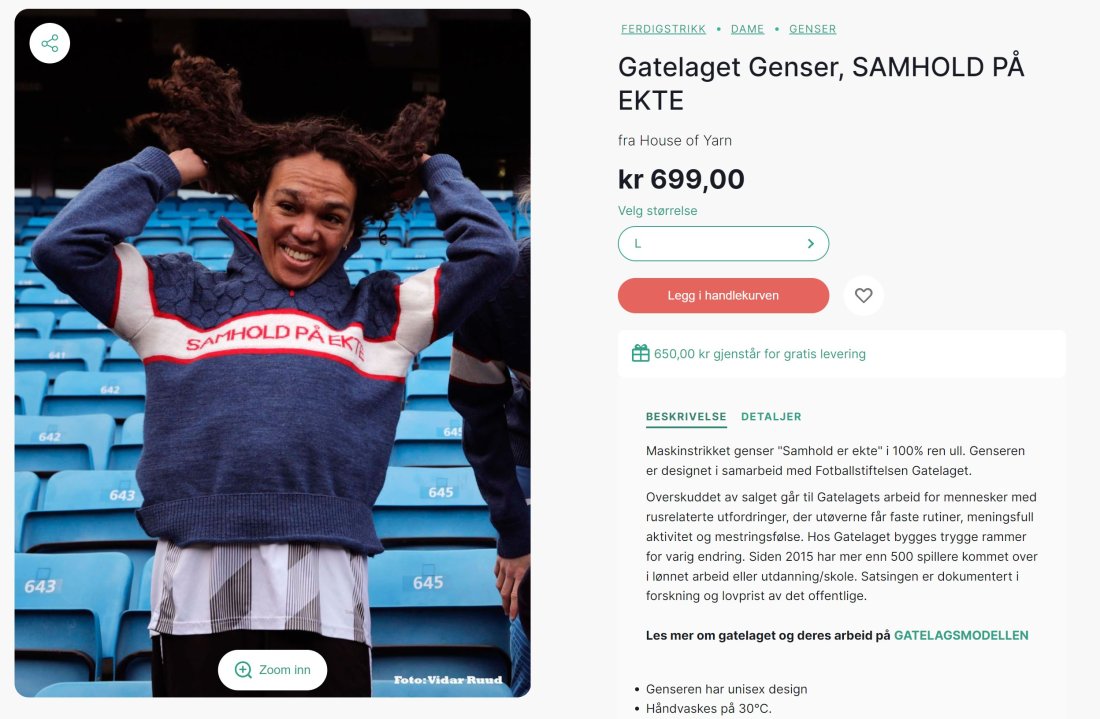Select the BESKRIVELSE tab
Screen dimensions: 1100x719
pos(686,417)
